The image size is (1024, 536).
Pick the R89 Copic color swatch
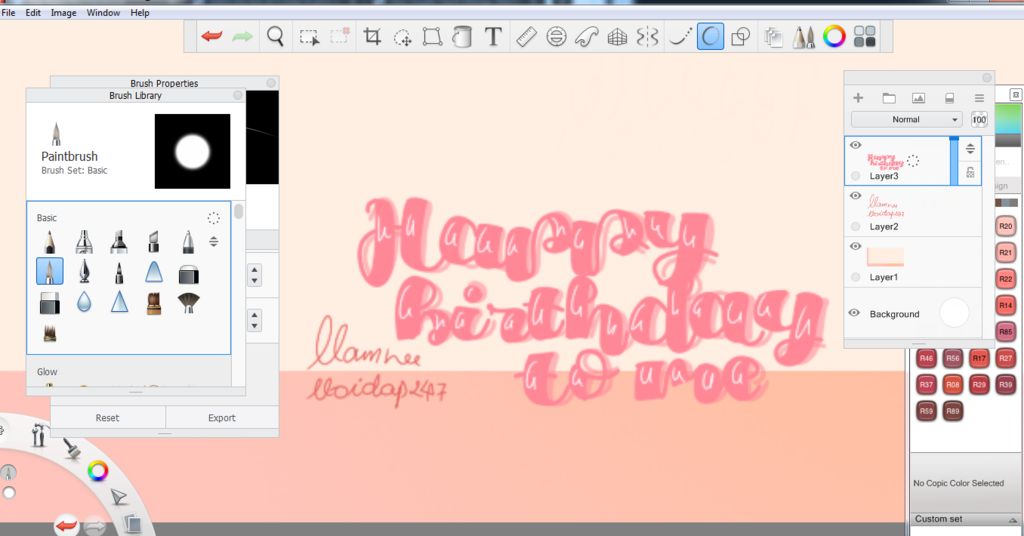pyautogui.click(x=953, y=411)
